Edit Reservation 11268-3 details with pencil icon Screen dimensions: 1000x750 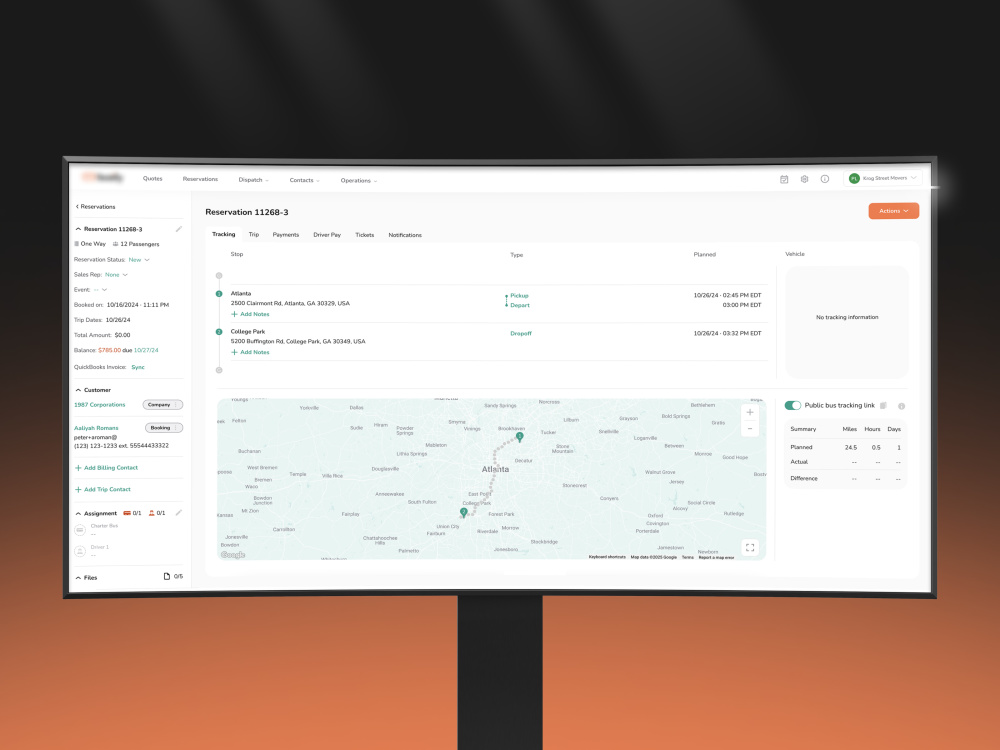(179, 229)
